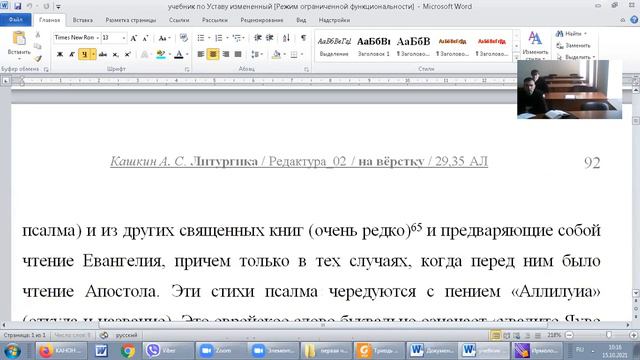Viewport: 640px width, 360px height.
Task: Click Найти (Find) button
Action: click(571, 33)
